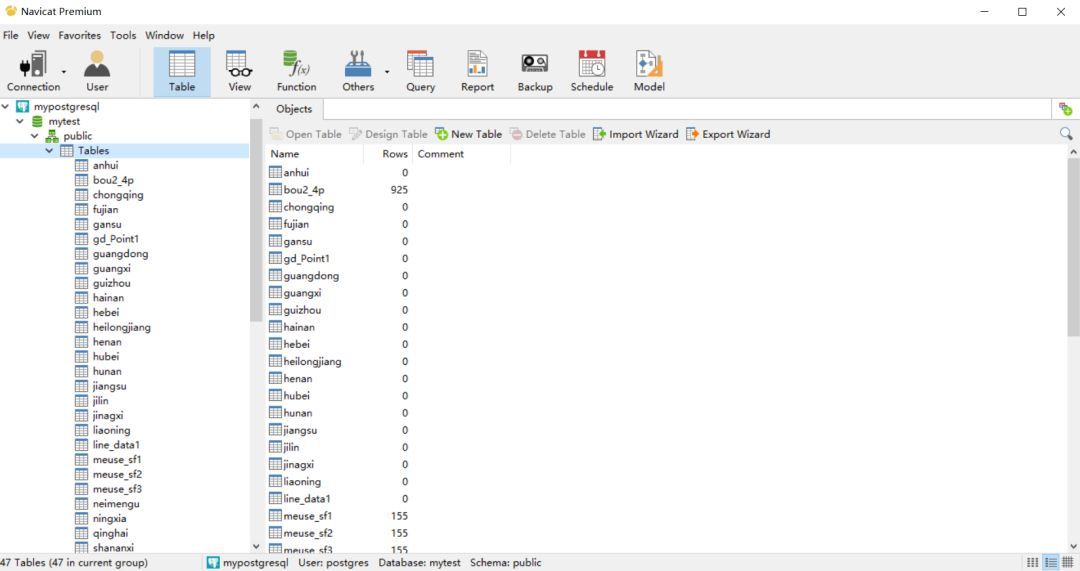Open the Function toolbar icon
This screenshot has width=1080, height=571.
click(296, 72)
